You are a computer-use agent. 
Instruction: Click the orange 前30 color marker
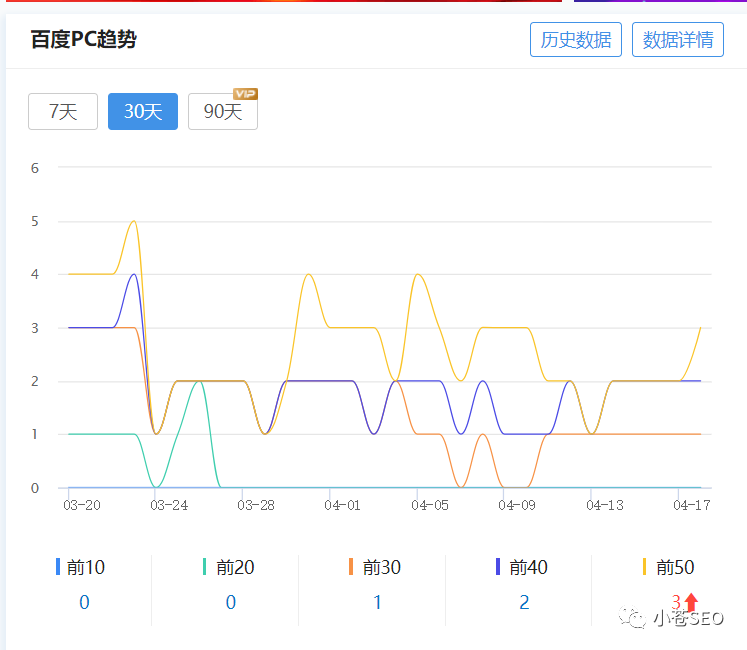(351, 567)
